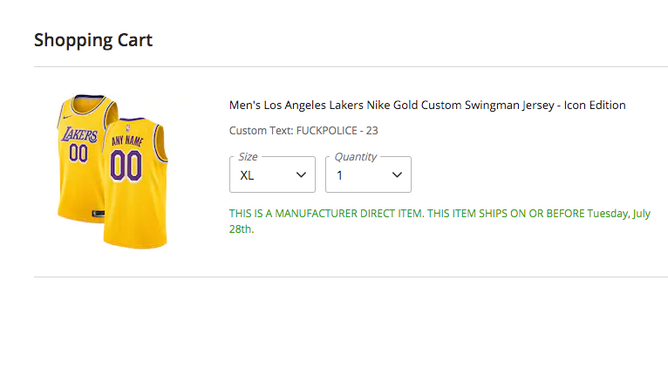The image size is (668, 376).
Task: Click the Quantity field label
Action: pyautogui.click(x=356, y=157)
